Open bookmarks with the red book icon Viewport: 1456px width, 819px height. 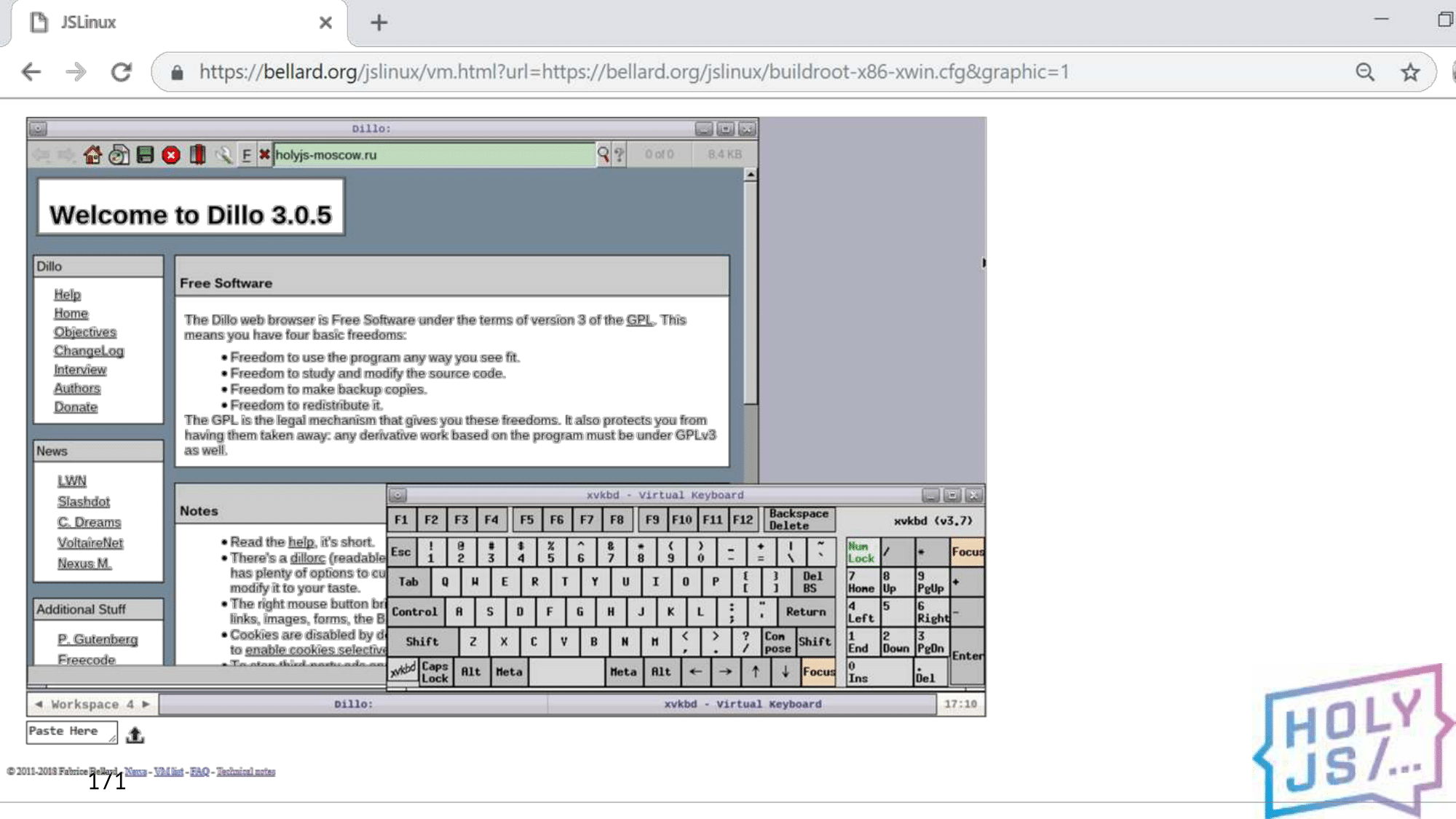coord(197,155)
